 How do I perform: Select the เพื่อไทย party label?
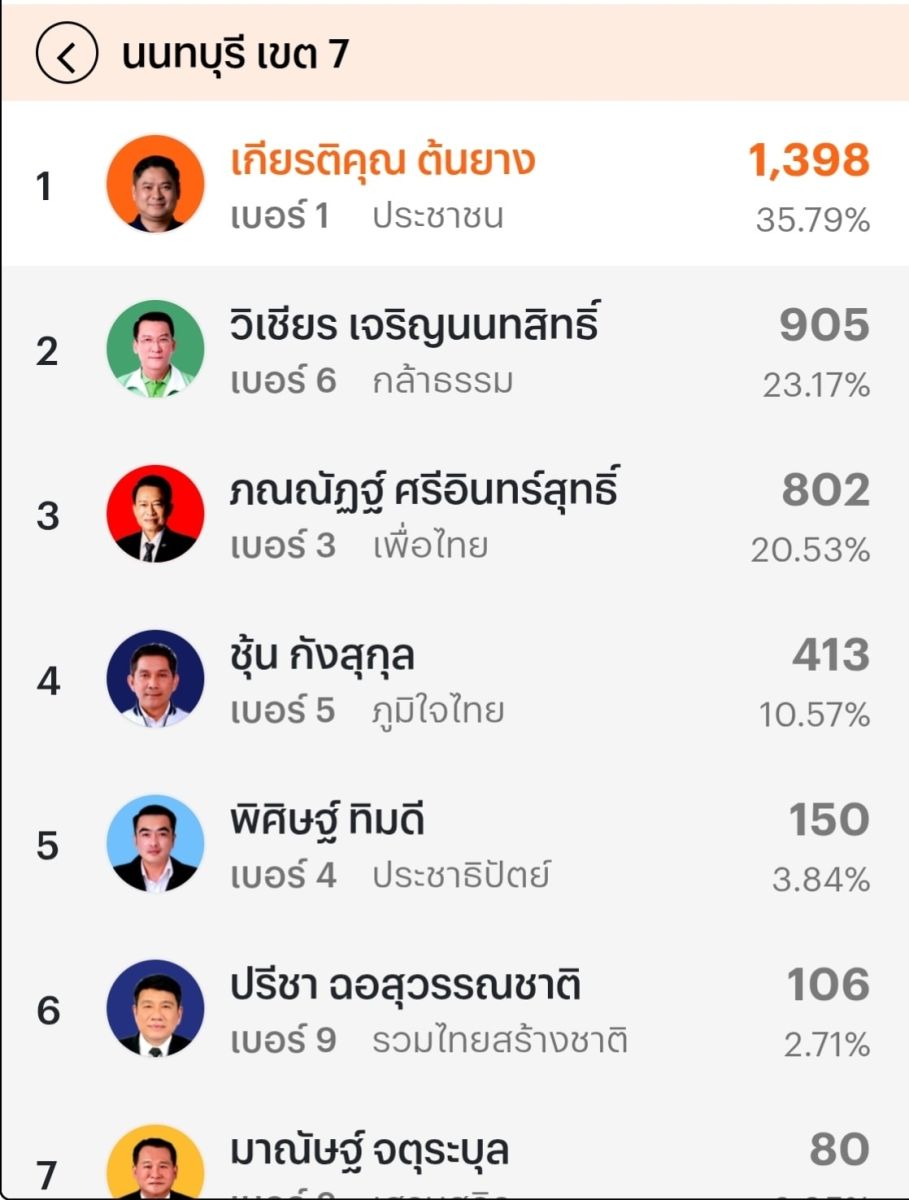tap(430, 546)
